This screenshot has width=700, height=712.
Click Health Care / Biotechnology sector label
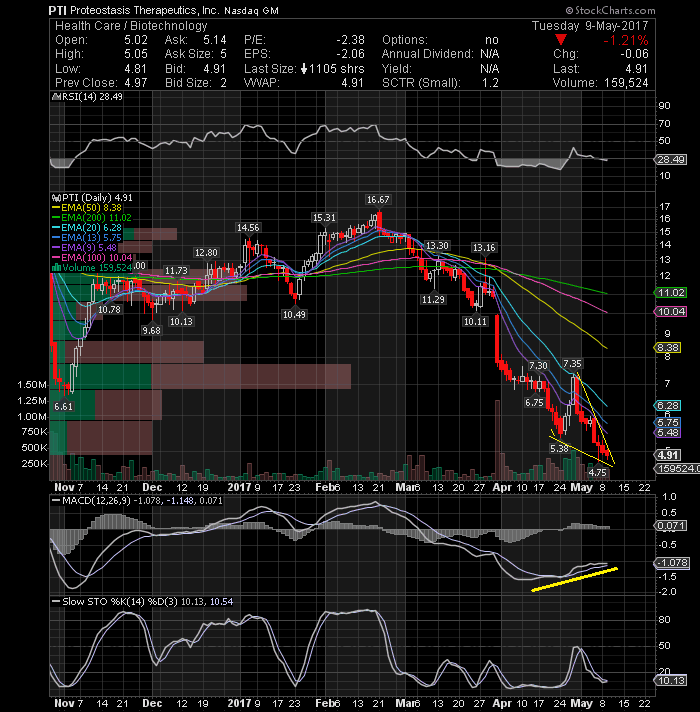point(131,26)
